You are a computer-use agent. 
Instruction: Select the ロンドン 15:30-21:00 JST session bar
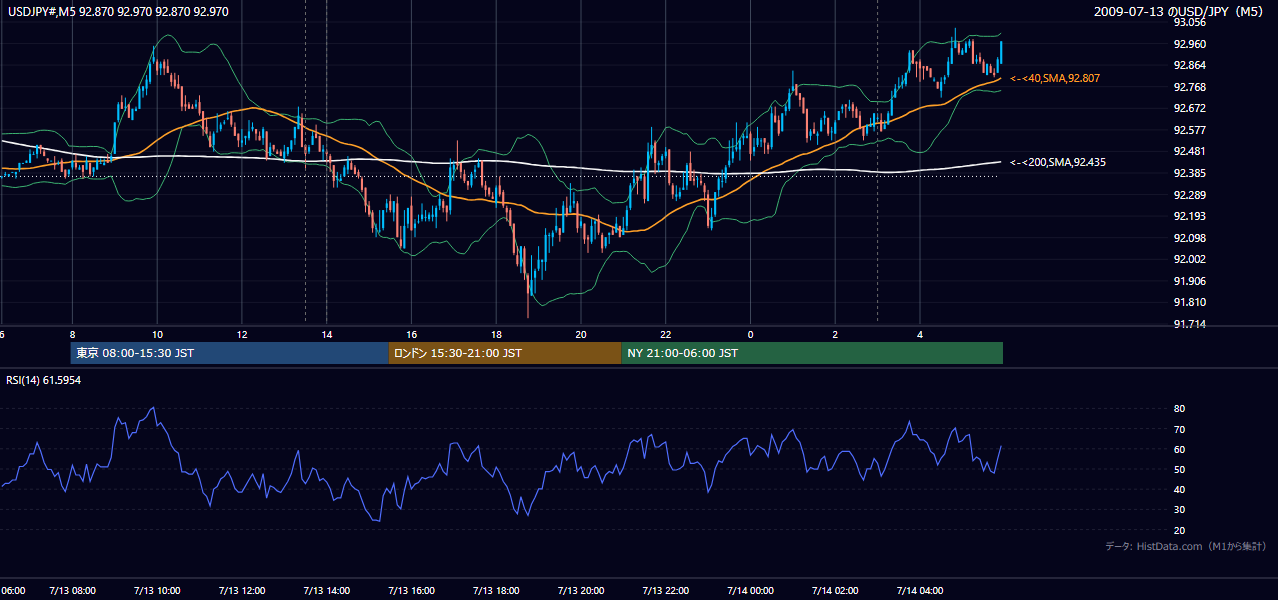(505, 353)
